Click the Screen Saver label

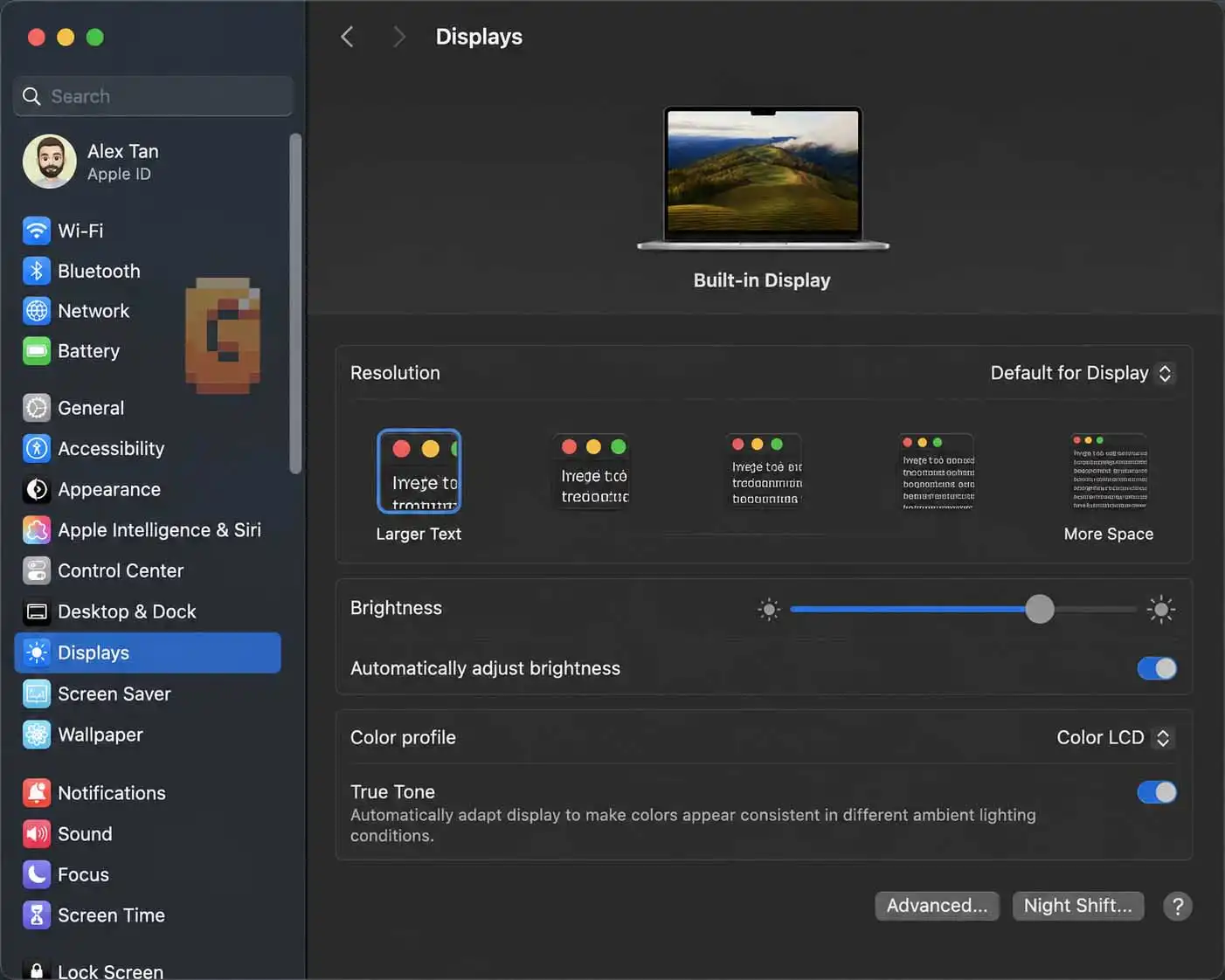pos(114,694)
